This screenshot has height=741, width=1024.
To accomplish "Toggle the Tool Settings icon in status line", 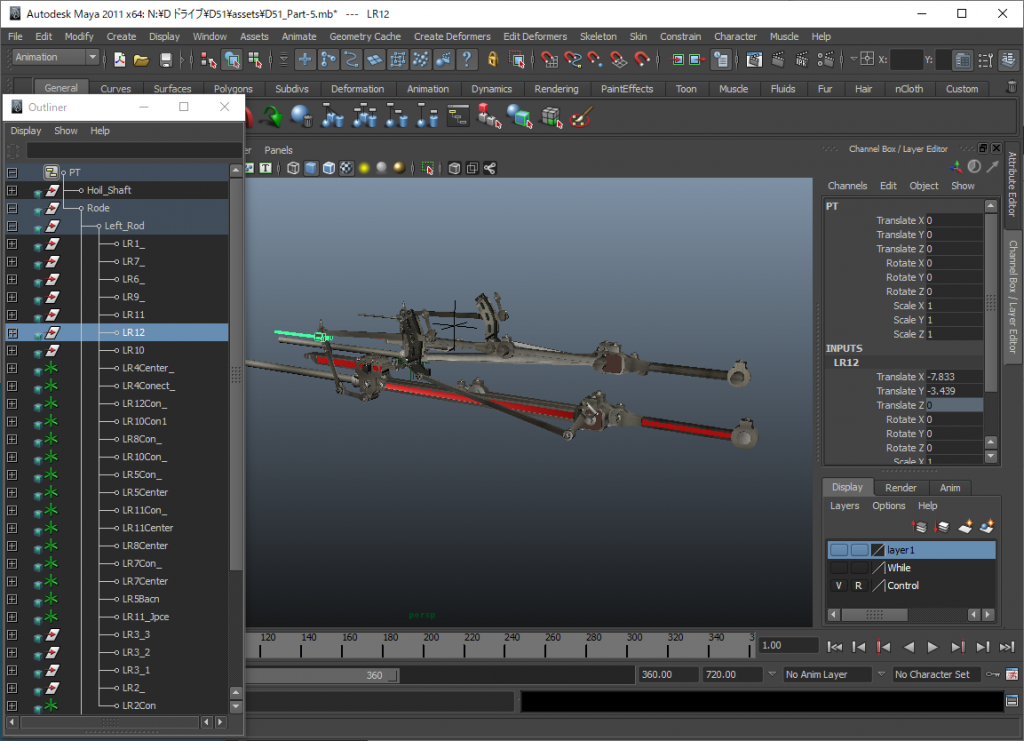I will click(x=985, y=60).
